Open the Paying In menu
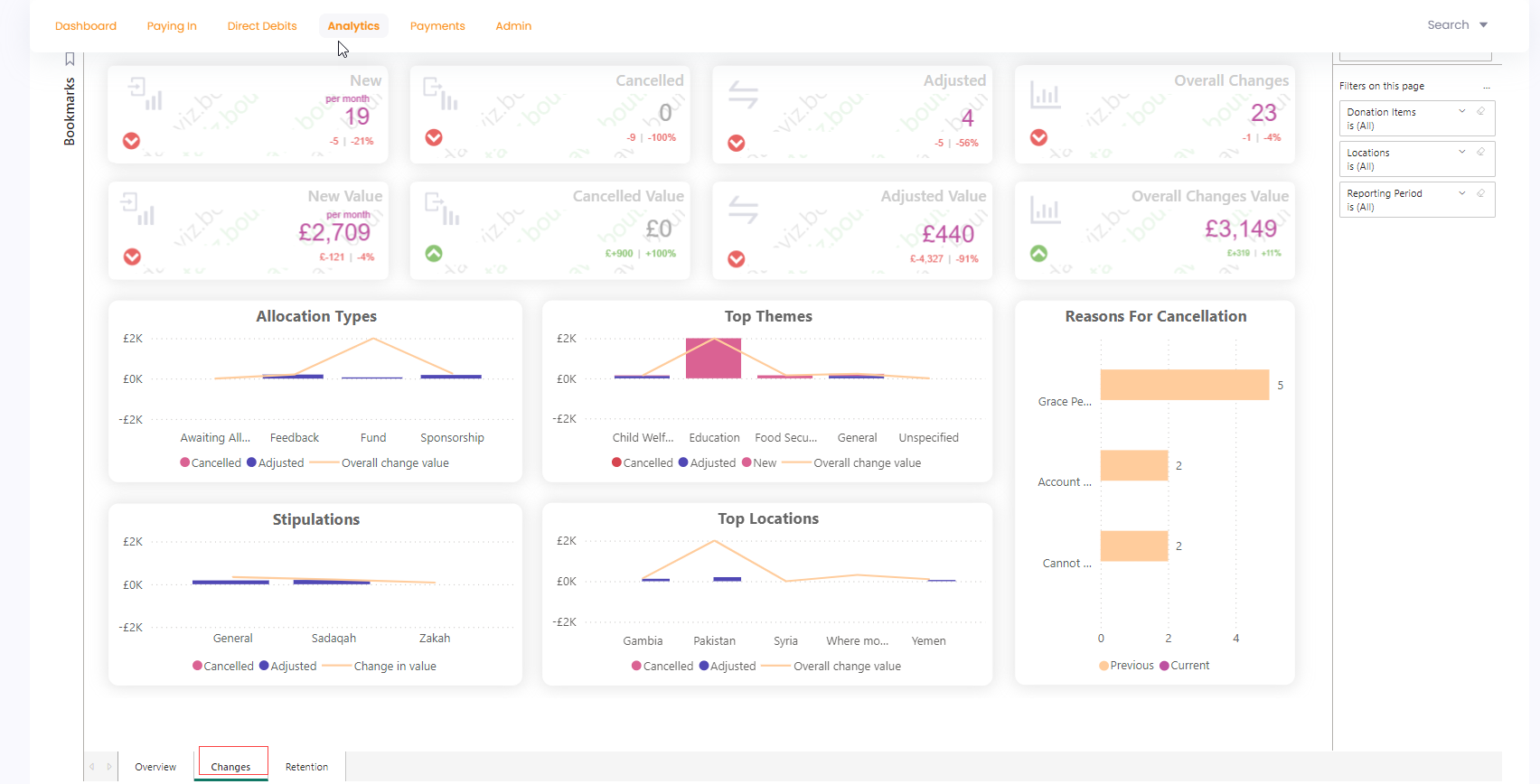Screen dimensions: 1540x784 [172, 26]
